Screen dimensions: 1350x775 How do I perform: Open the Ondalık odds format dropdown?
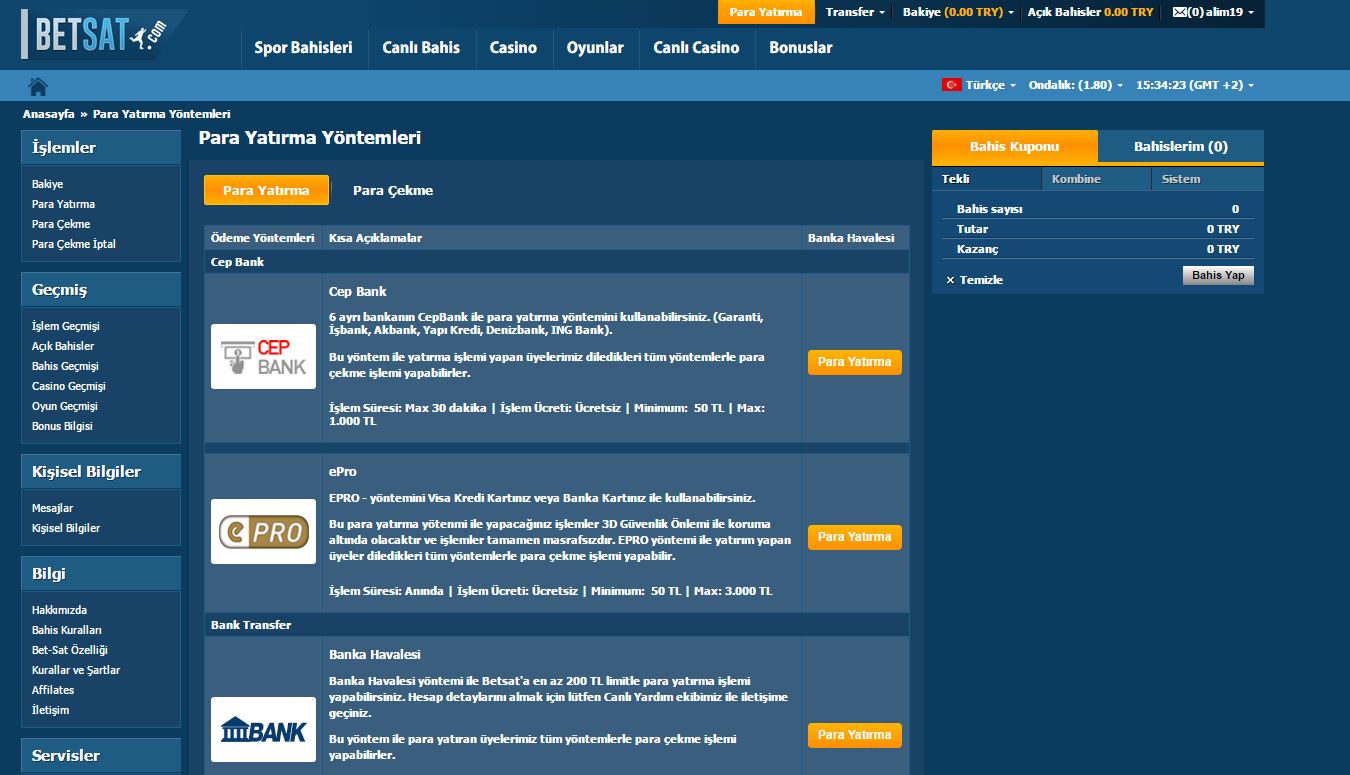1075,85
